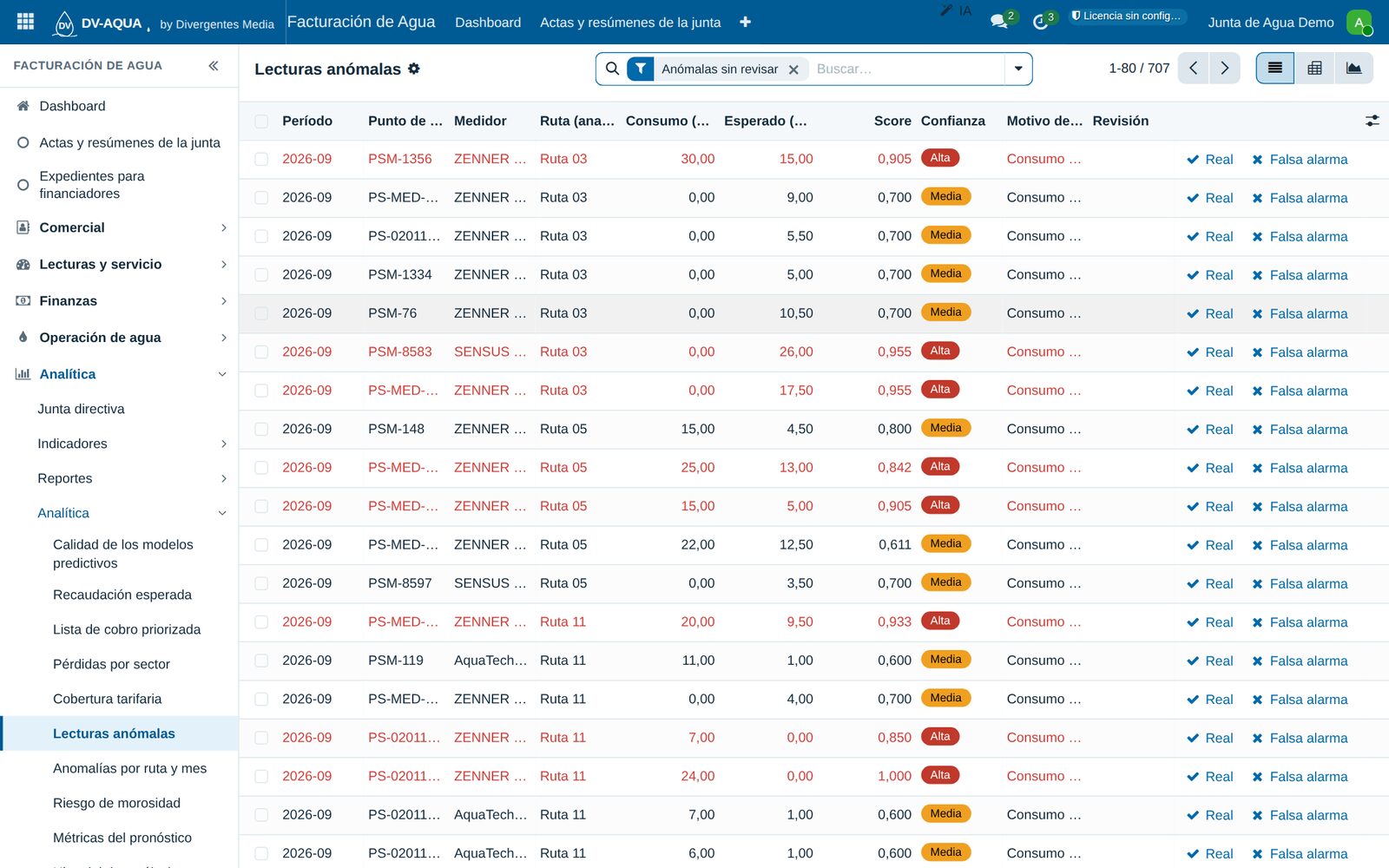Toggle the select-all header checkbox

pyautogui.click(x=261, y=122)
